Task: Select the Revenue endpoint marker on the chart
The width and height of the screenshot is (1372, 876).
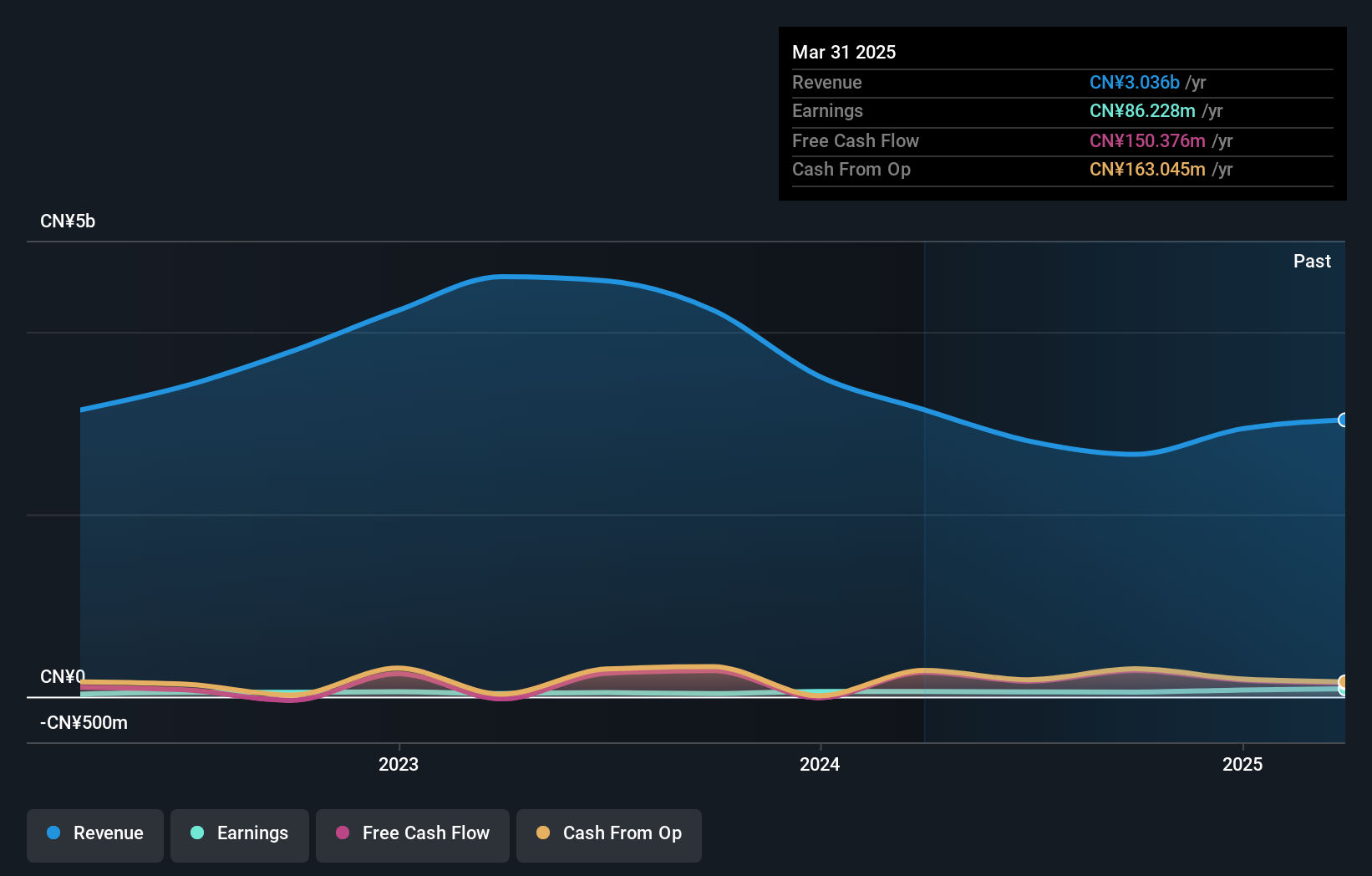Action: (x=1343, y=420)
